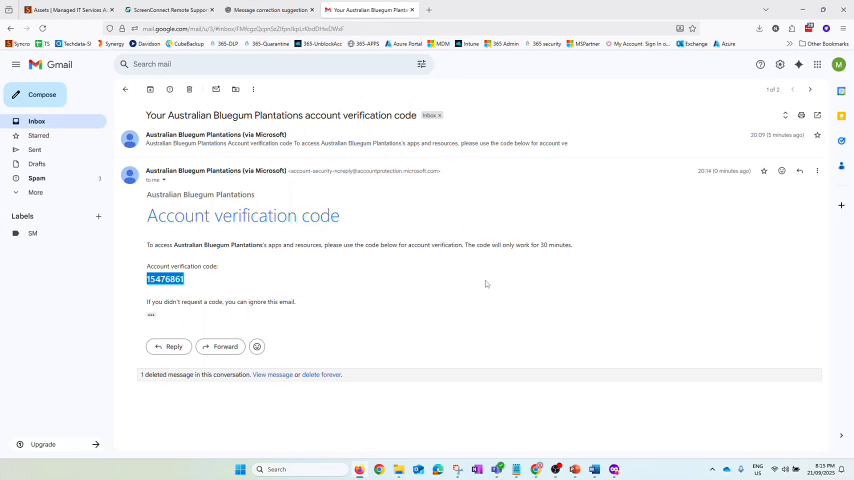
Task: Open More options in mail toolbar
Action: click(x=253, y=89)
